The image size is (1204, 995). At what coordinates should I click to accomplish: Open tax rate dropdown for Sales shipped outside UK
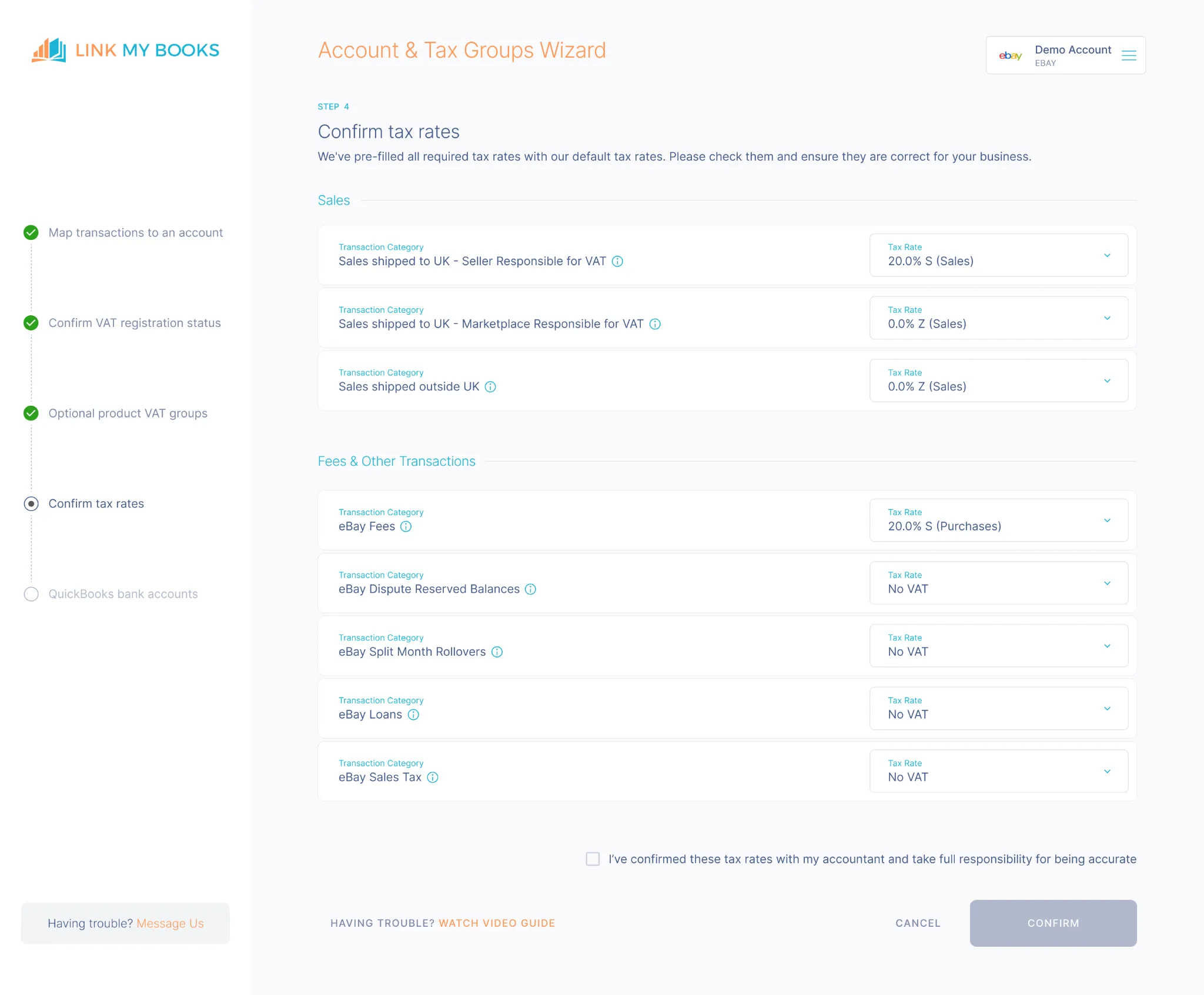coord(998,380)
